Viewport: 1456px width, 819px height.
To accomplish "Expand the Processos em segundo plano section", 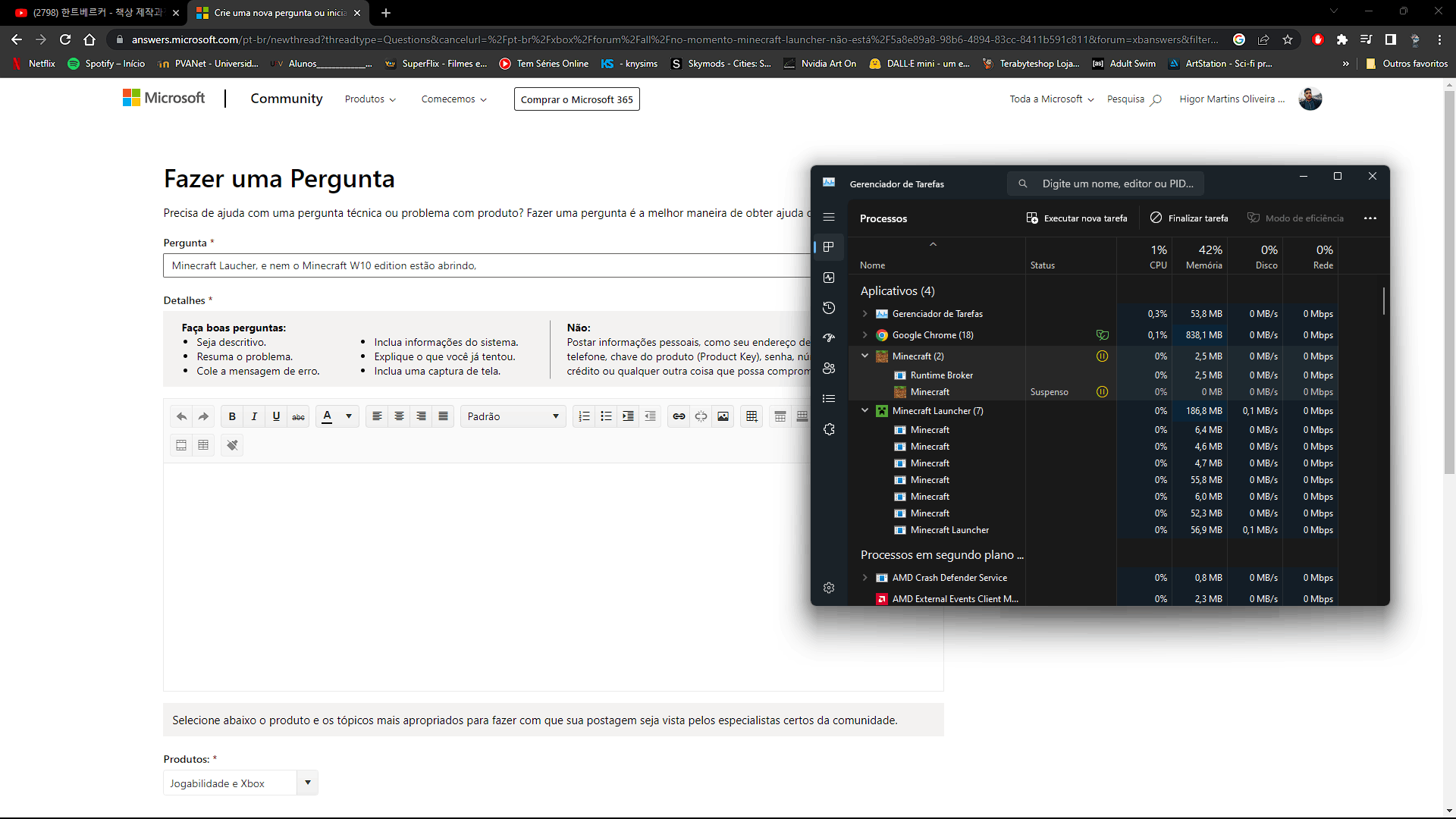I will [942, 554].
